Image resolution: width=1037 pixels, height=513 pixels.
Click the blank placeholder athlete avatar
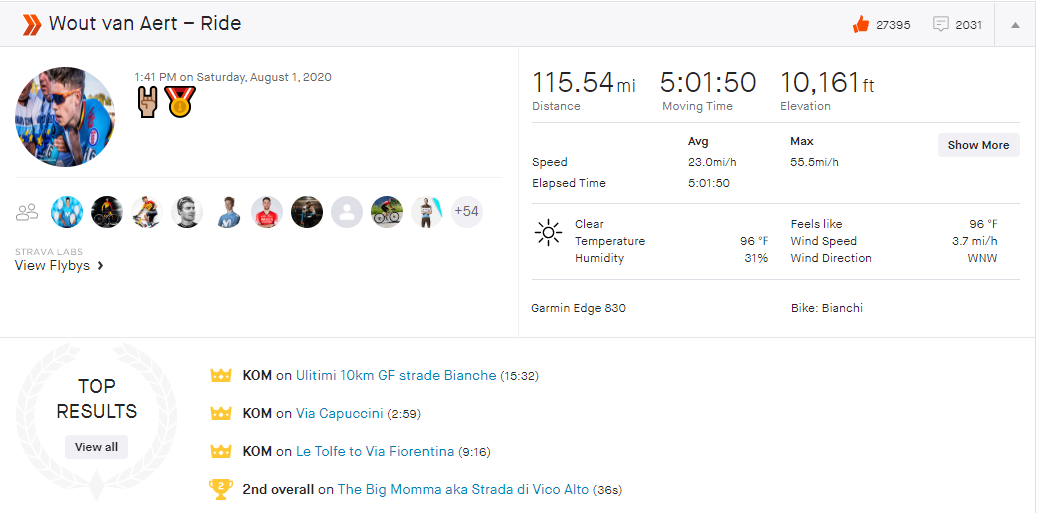347,212
